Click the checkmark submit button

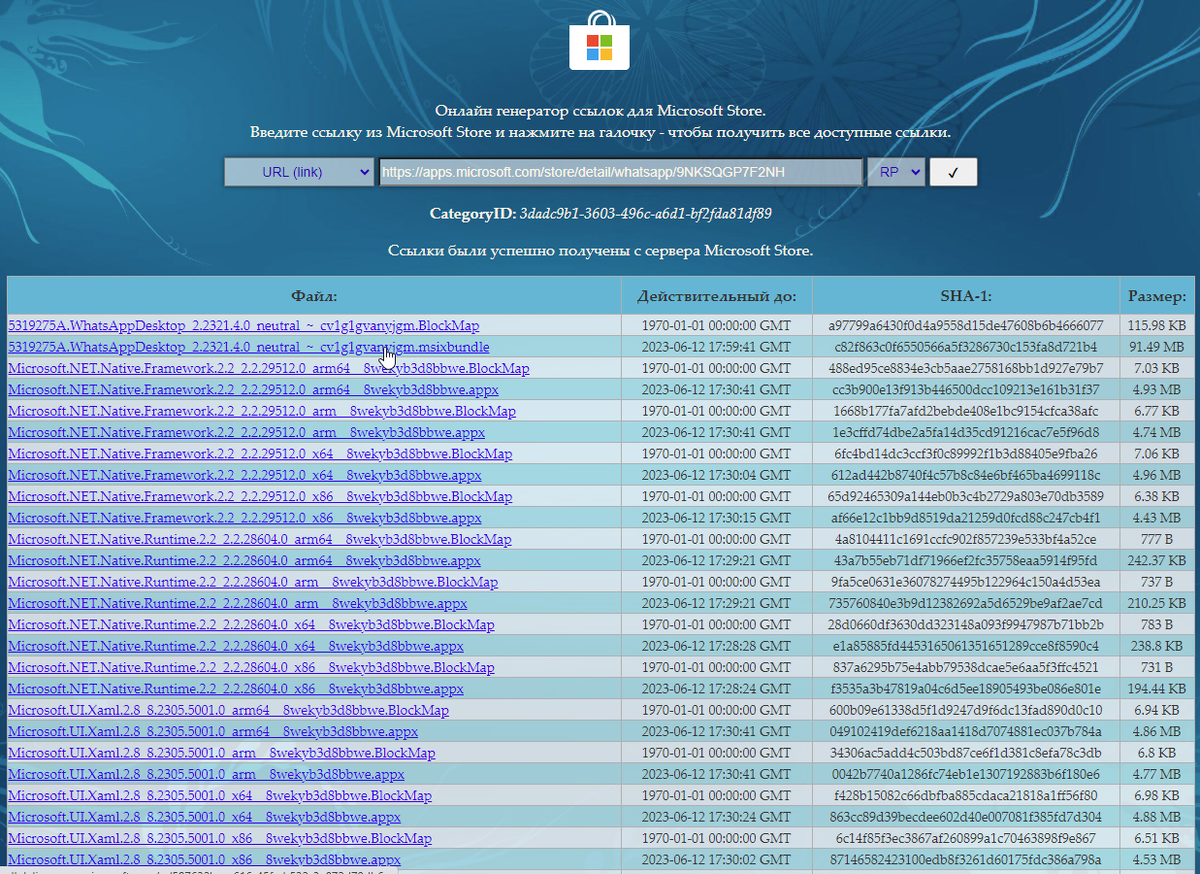point(953,172)
